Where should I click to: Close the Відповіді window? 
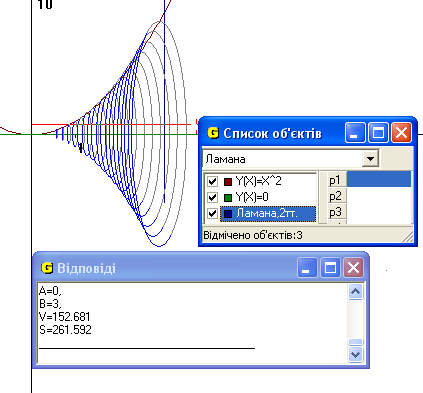(353, 267)
